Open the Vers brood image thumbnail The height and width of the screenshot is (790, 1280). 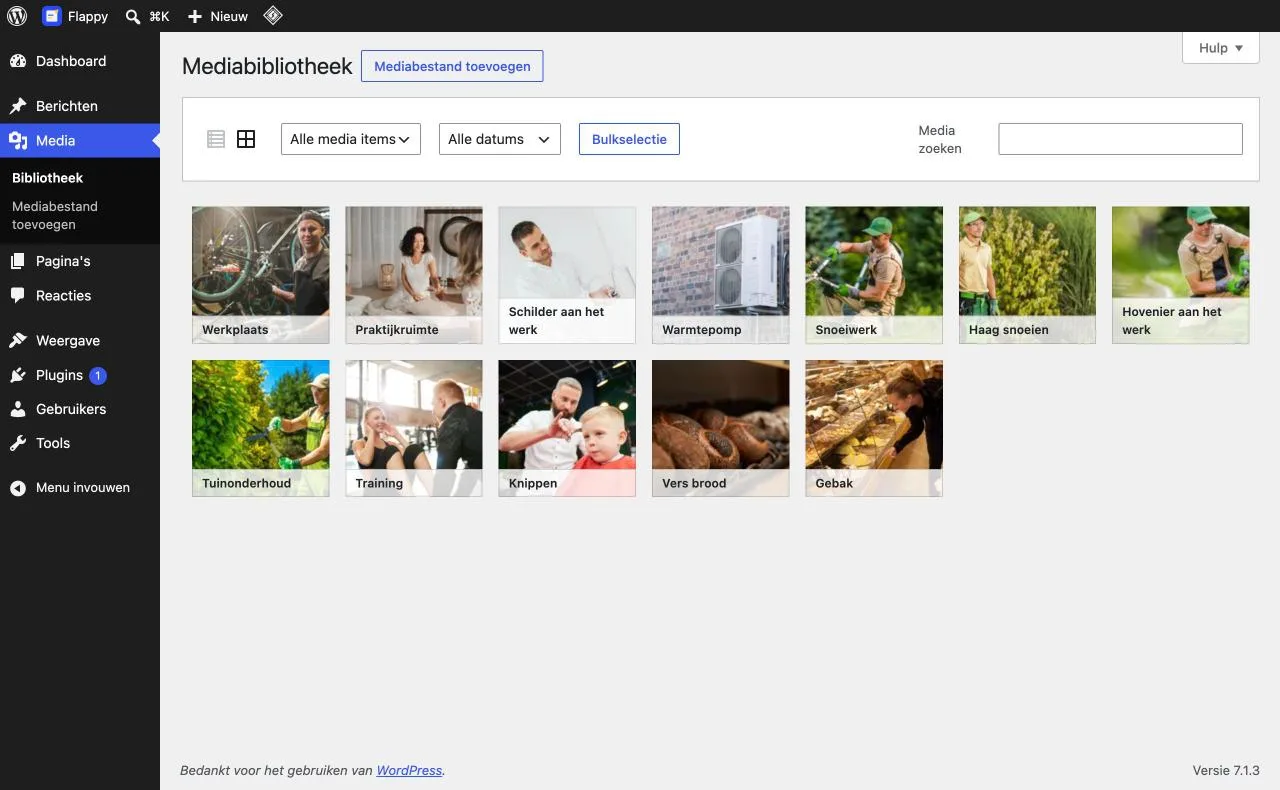720,428
